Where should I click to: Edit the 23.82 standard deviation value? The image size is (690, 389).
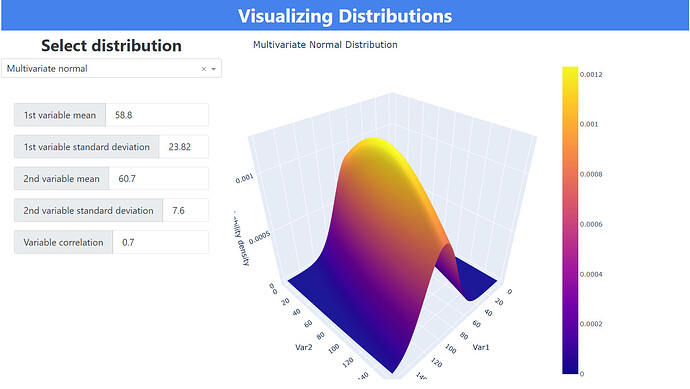tap(184, 147)
